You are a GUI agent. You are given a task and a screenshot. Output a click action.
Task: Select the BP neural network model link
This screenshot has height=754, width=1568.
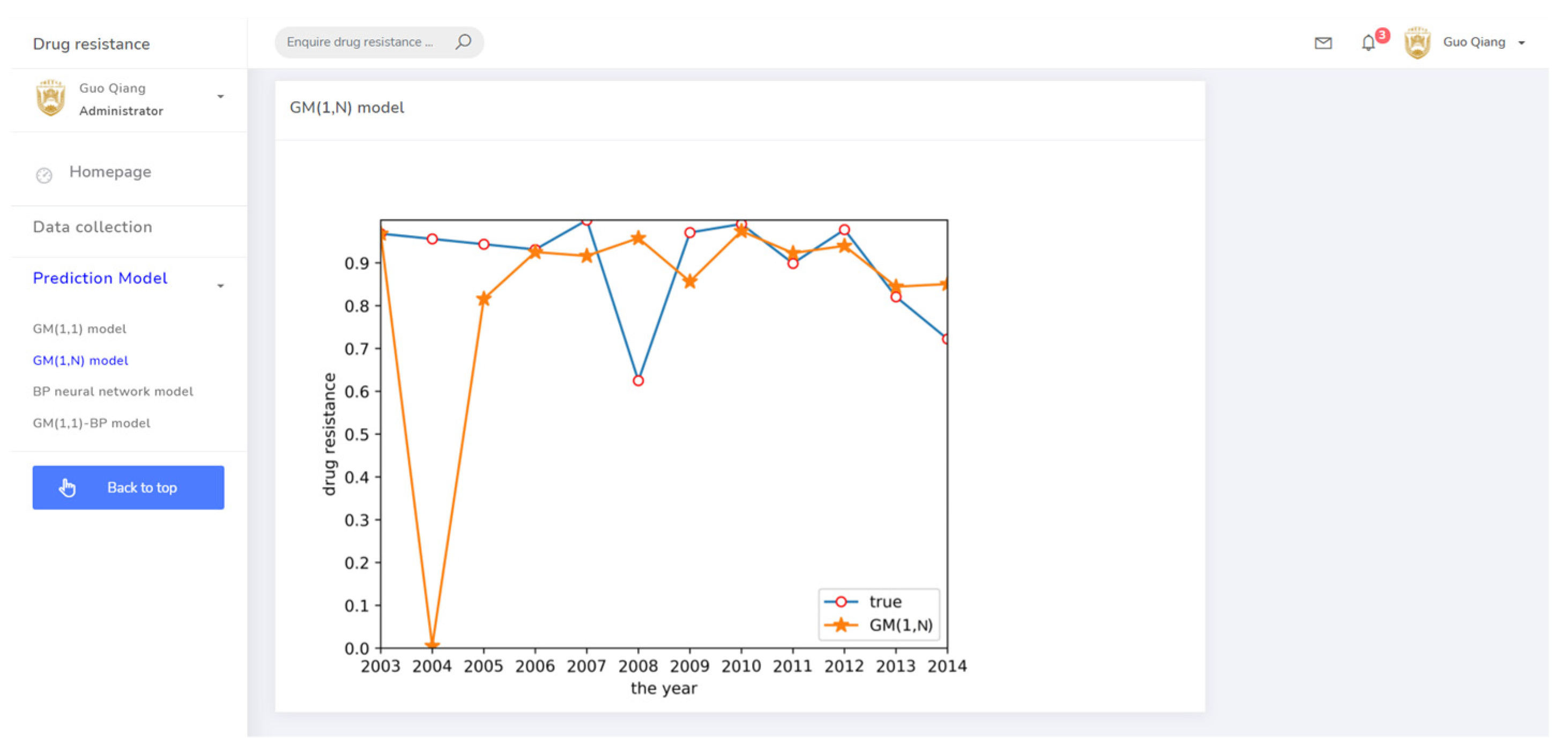click(x=113, y=391)
